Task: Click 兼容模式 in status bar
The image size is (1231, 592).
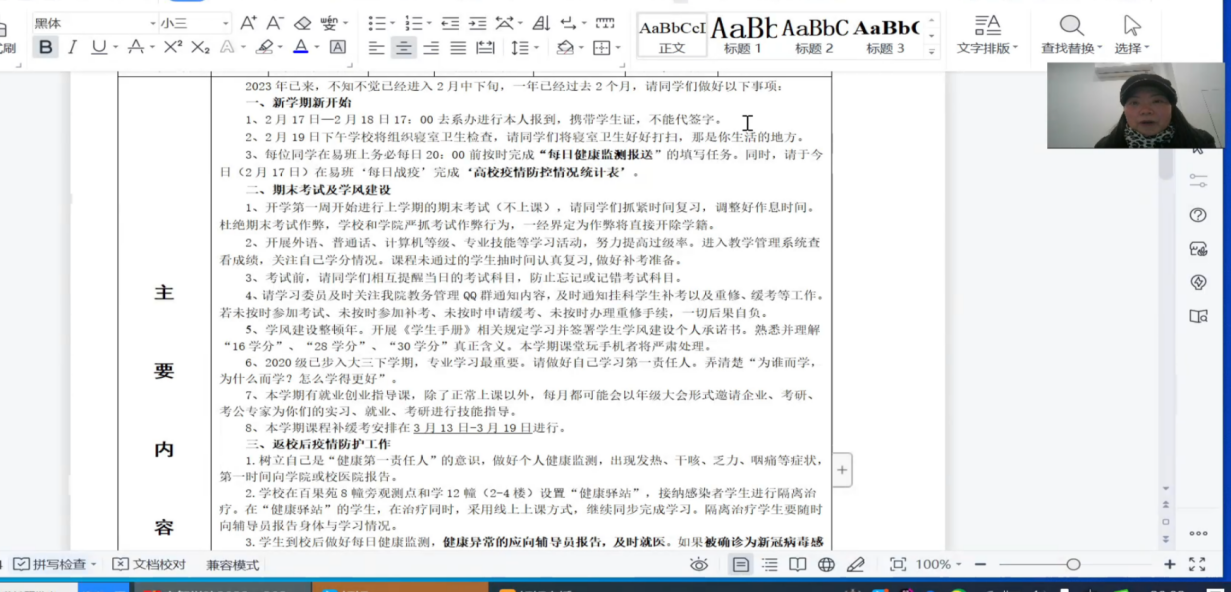Action: click(233, 564)
